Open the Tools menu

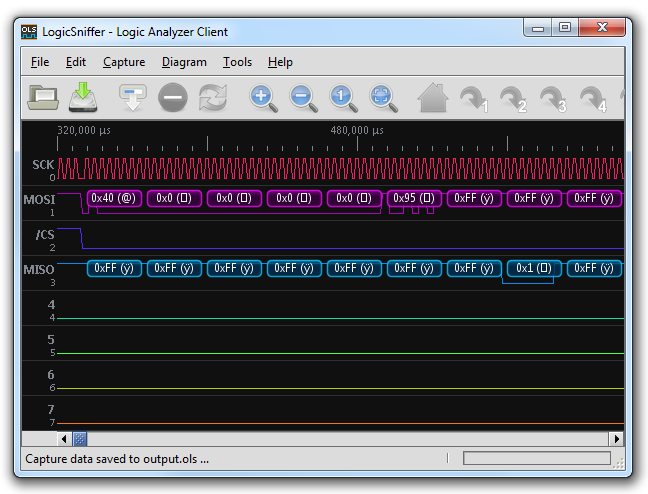point(237,62)
